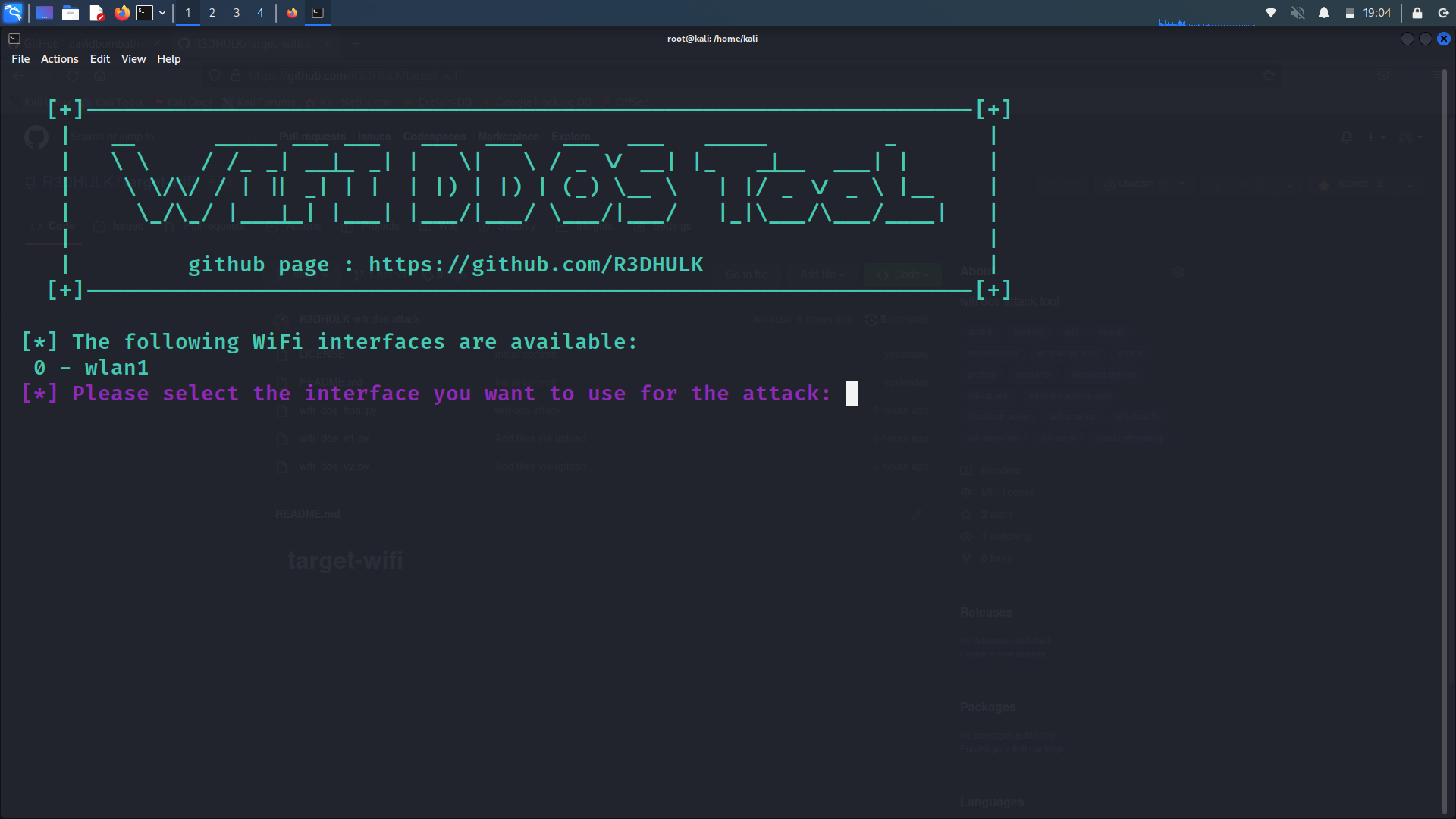The width and height of the screenshot is (1456, 819).
Task: Click the notification bell icon
Action: point(1324,13)
